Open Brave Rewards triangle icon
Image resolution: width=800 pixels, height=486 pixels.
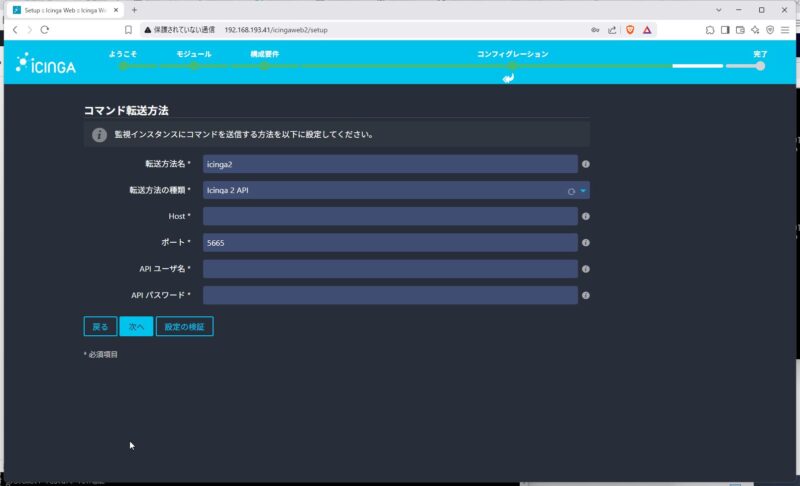click(x=647, y=30)
